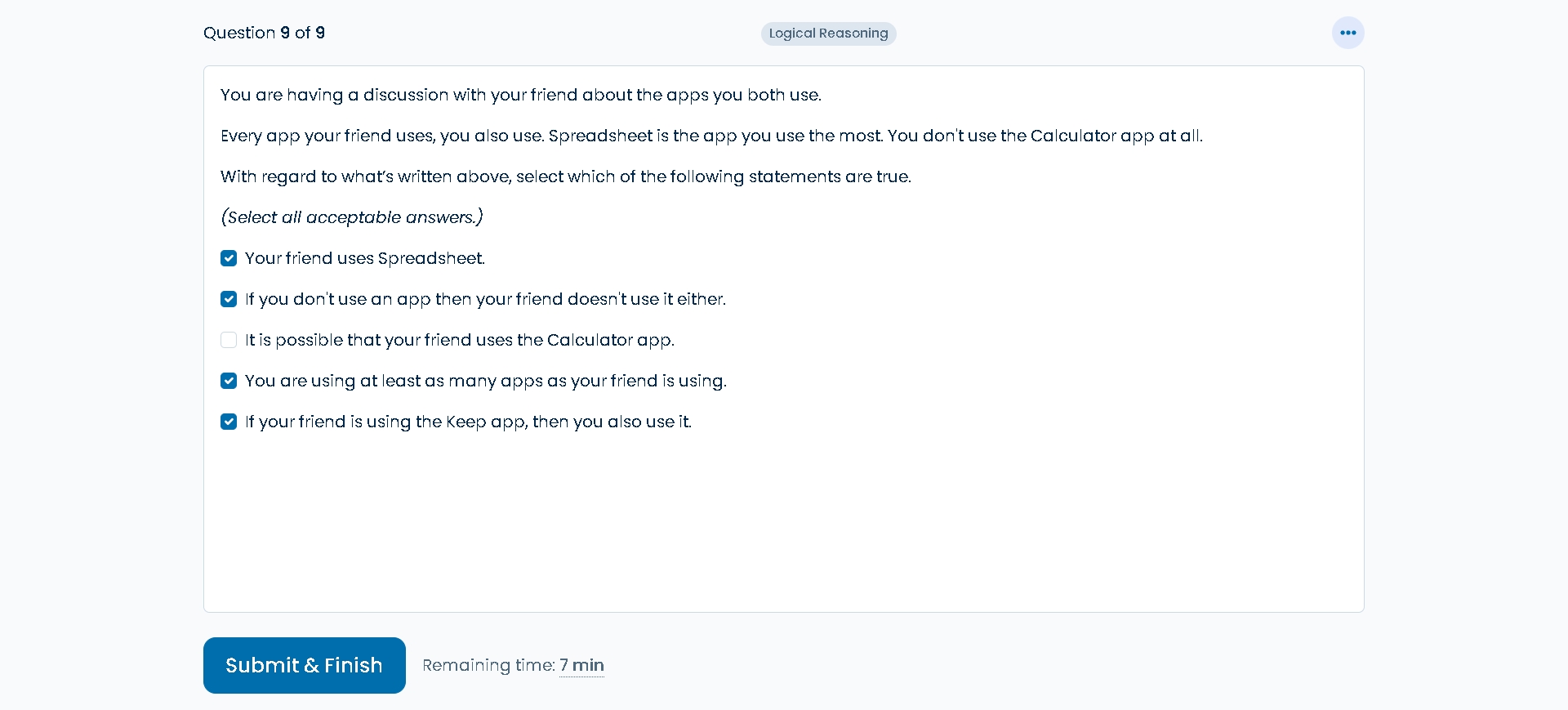Click the underlined '7 min' remaining time
The width and height of the screenshot is (1568, 710).
pos(581,665)
